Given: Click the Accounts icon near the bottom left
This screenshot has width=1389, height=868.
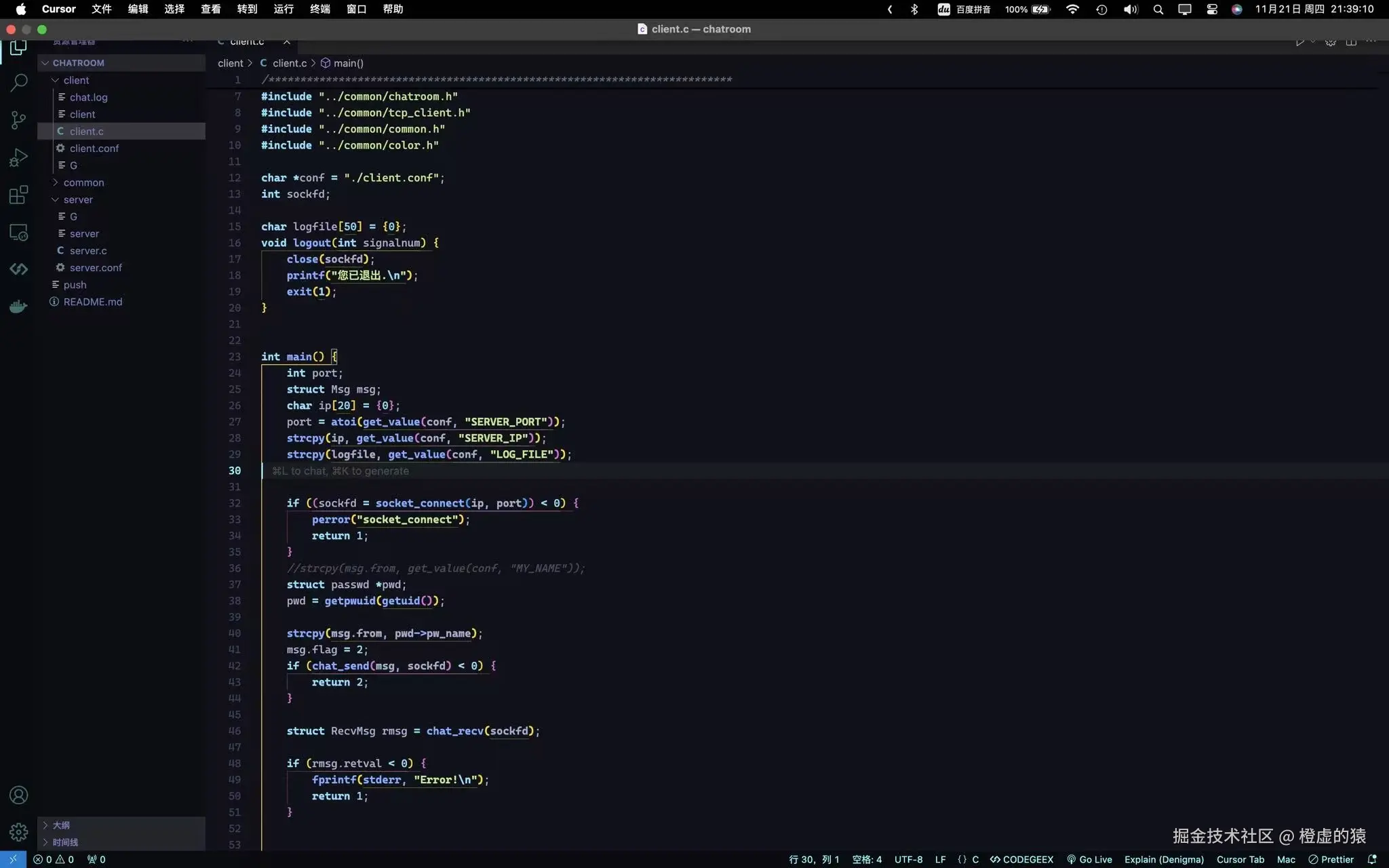Looking at the screenshot, I should 18,794.
